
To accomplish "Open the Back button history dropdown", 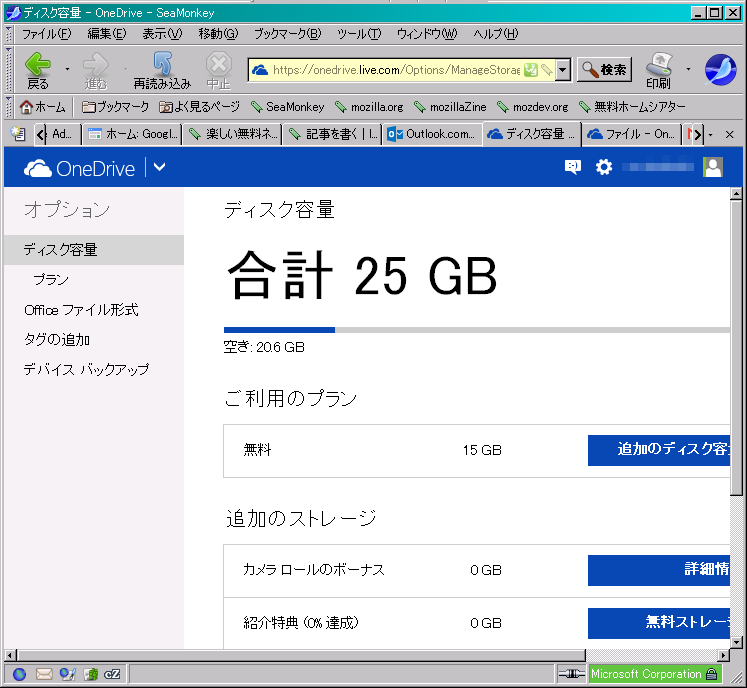I will click(x=67, y=69).
